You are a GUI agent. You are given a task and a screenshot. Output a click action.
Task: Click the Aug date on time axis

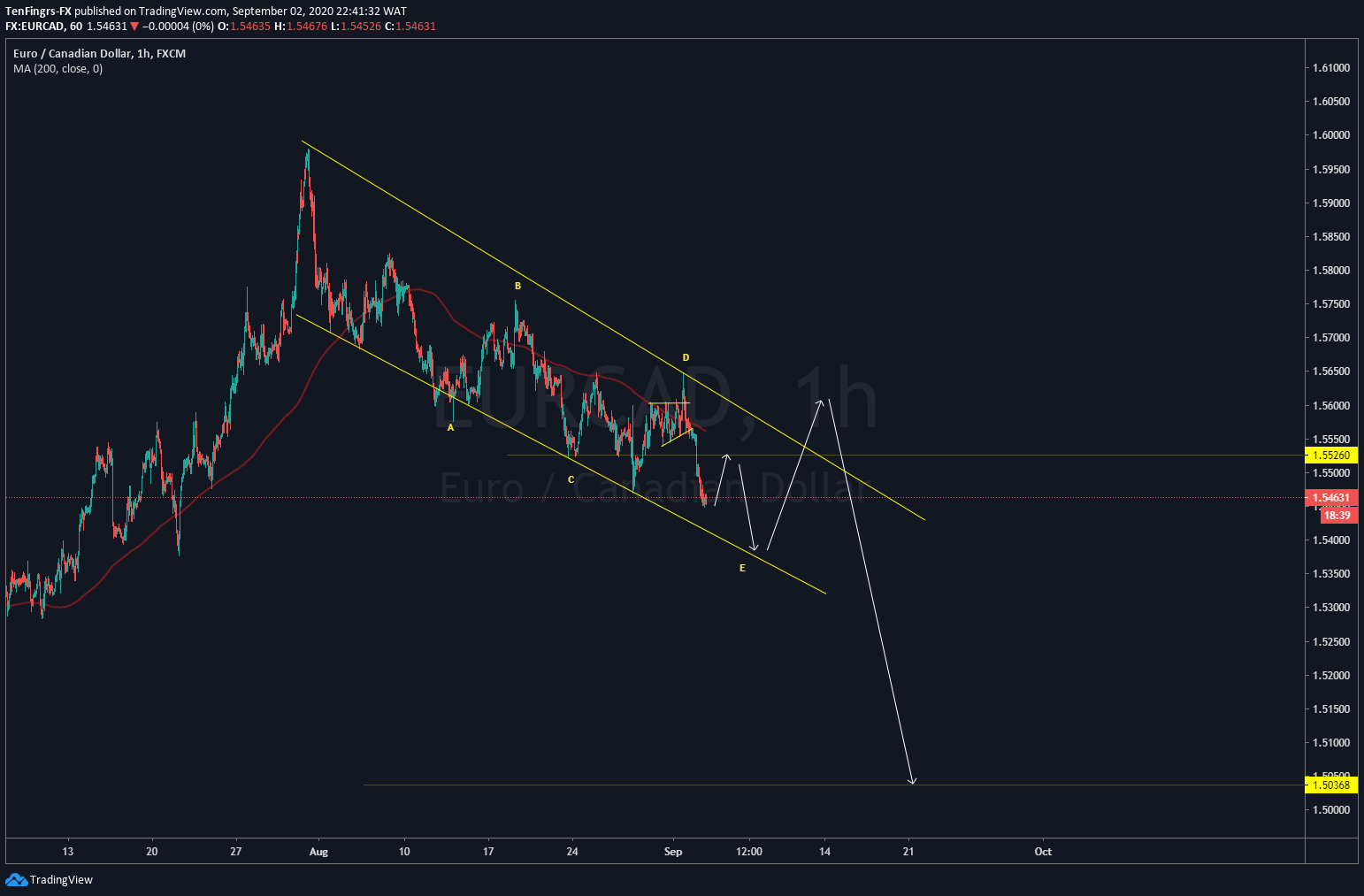click(x=318, y=852)
